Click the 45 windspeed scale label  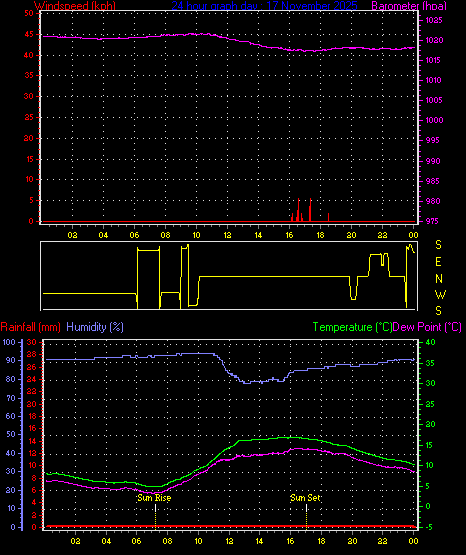pyautogui.click(x=29, y=34)
